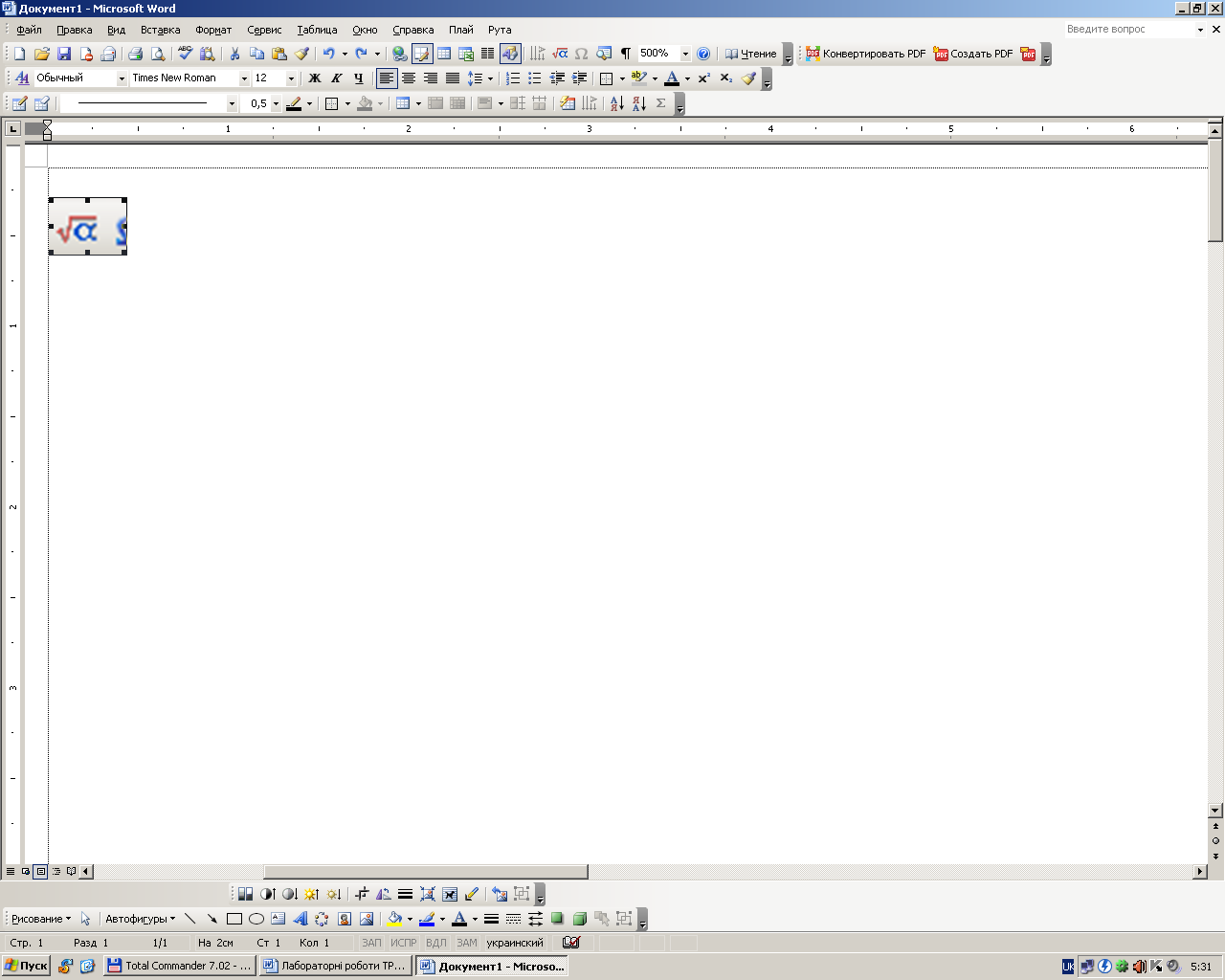Open the Таблица menu

(x=317, y=30)
